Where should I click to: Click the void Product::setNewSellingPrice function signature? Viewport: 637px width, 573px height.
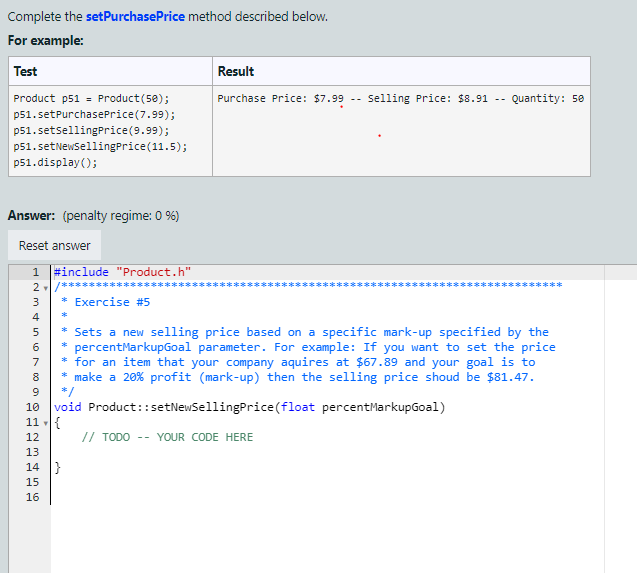[249, 407]
